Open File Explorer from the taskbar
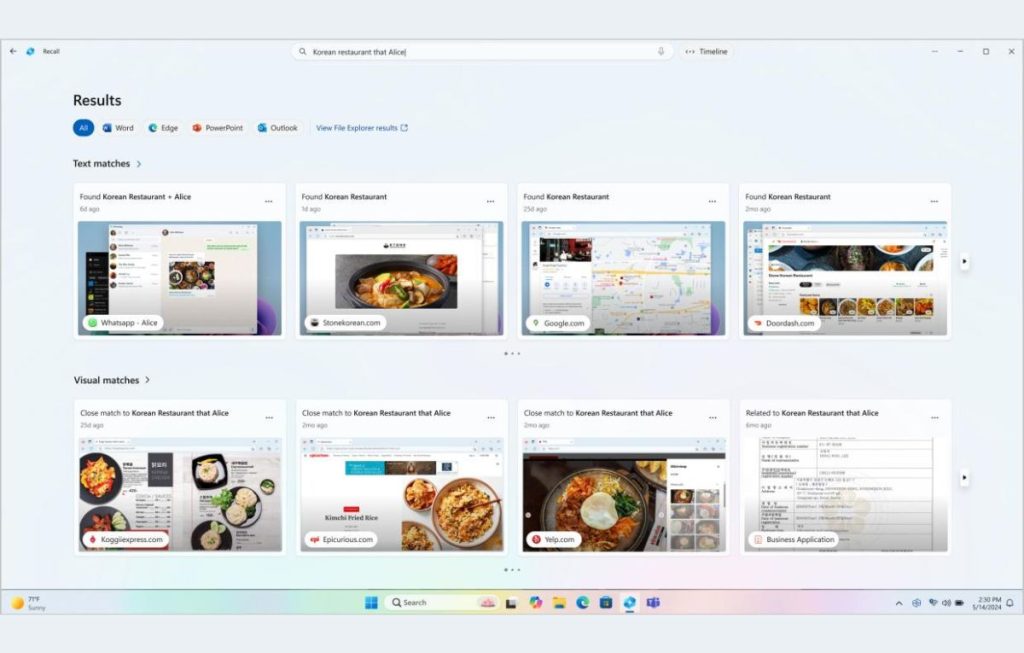 559,602
